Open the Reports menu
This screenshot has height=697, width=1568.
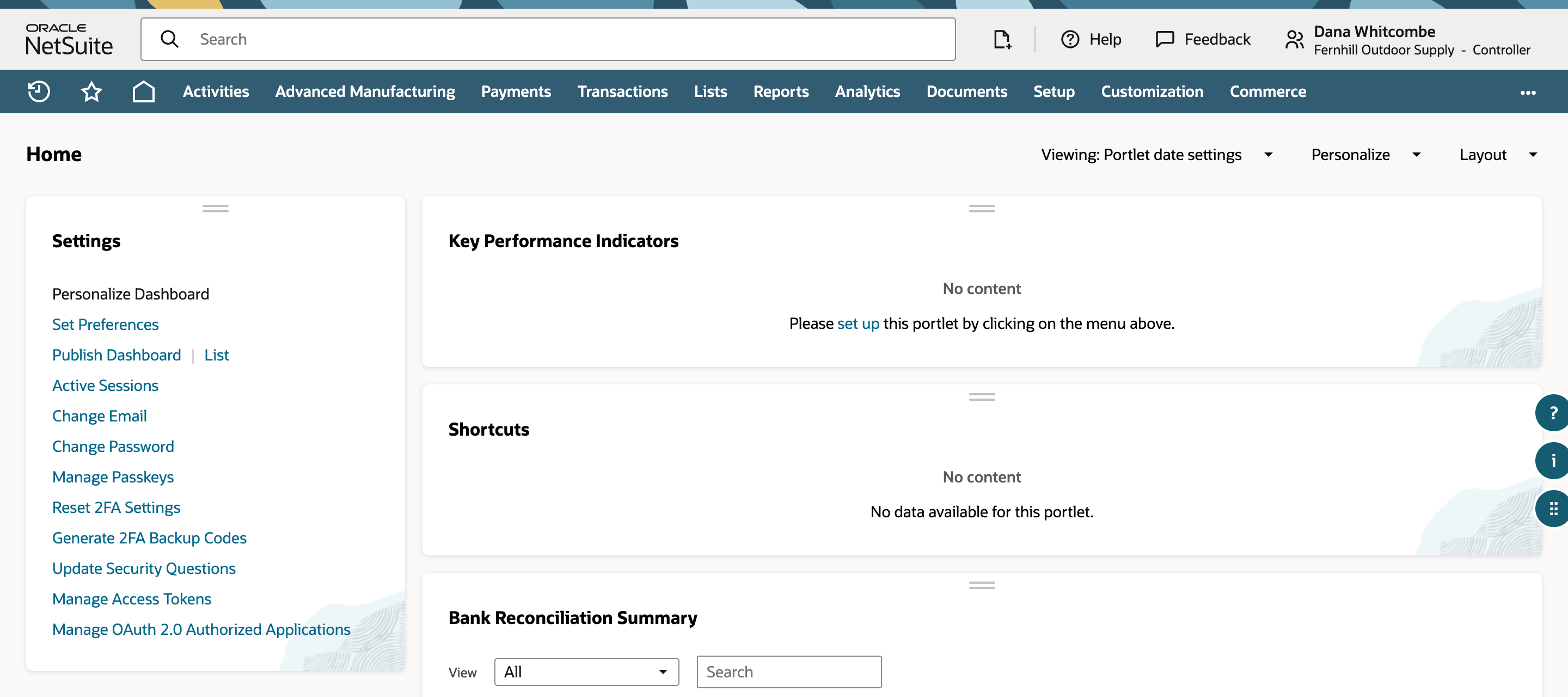(x=781, y=92)
